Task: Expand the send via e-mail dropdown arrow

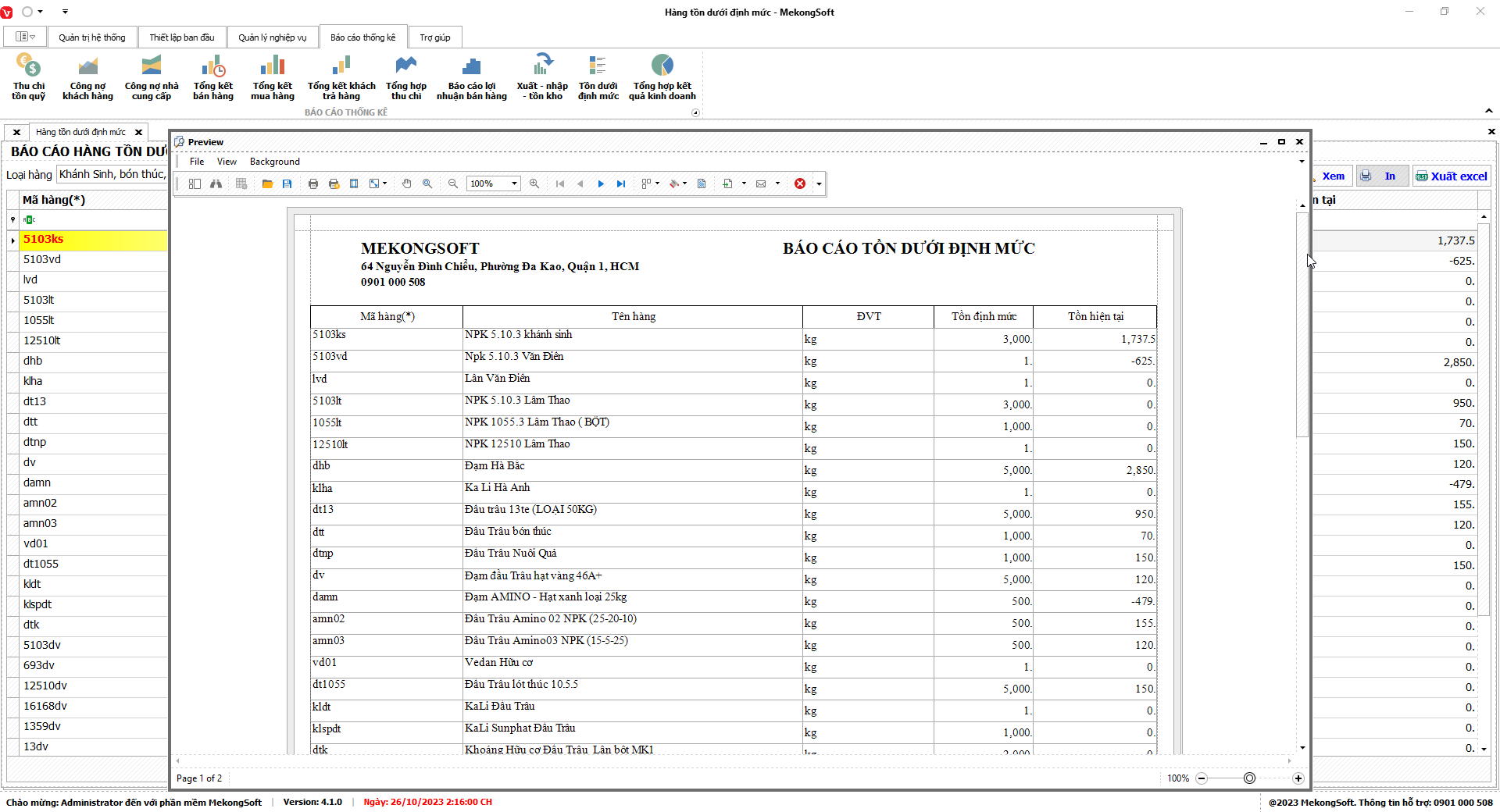Action: click(777, 183)
